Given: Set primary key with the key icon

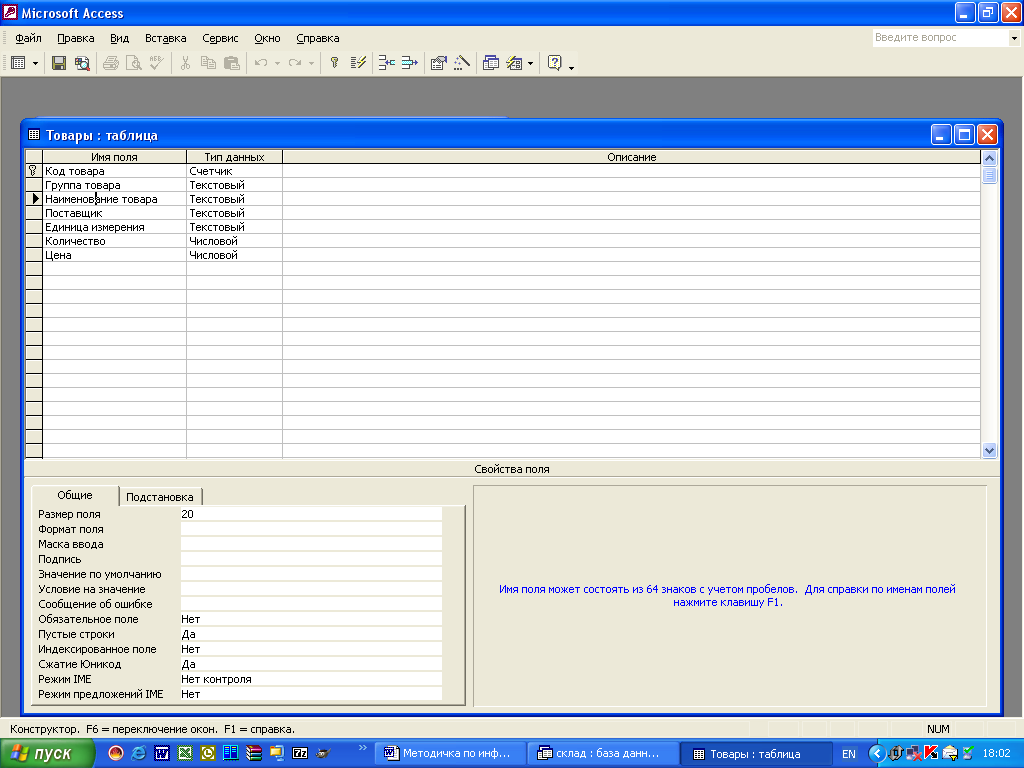Looking at the screenshot, I should click(334, 63).
